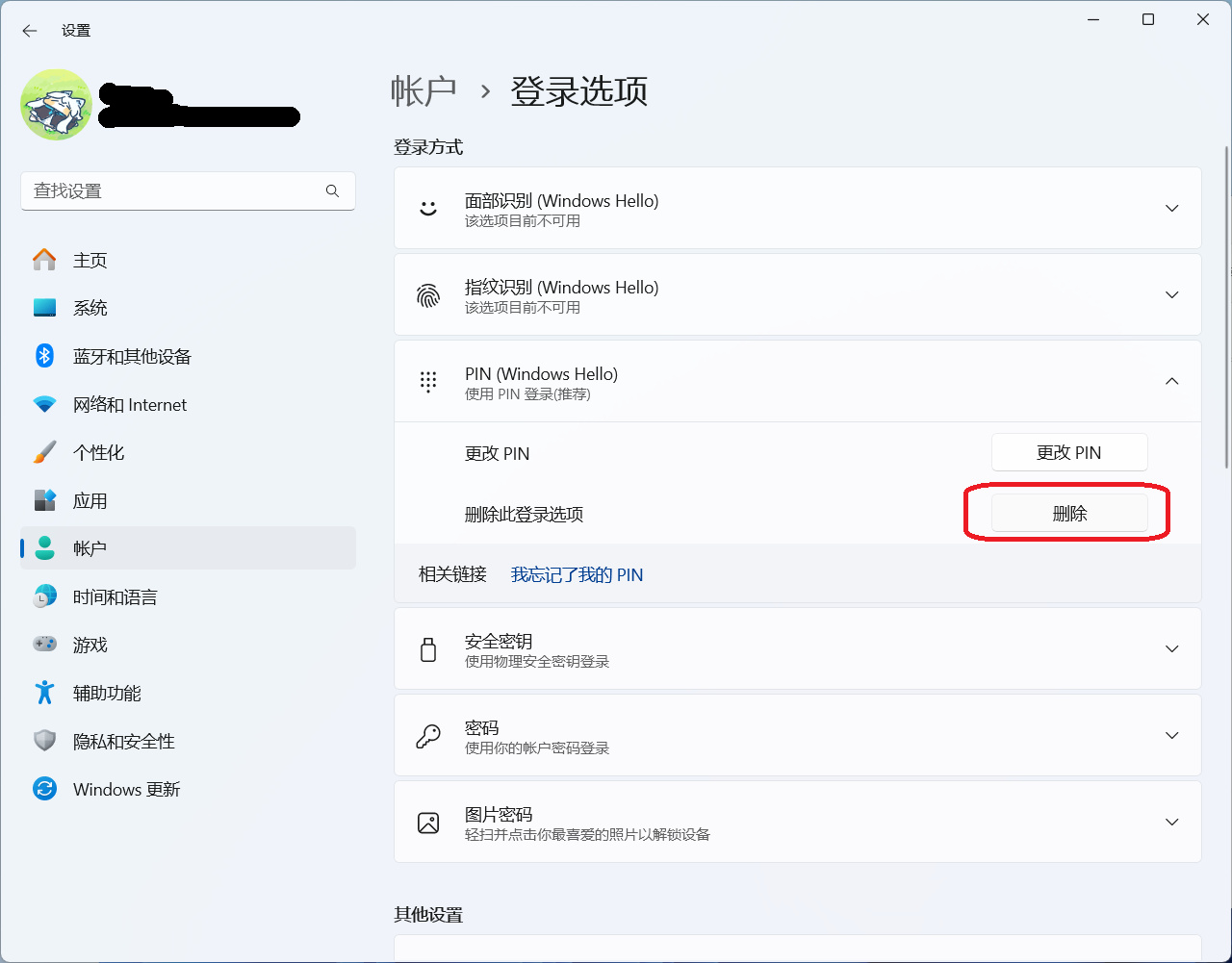This screenshot has width=1232, height=963.
Task: Select the 帐户 person icon in sidebar
Action: (x=44, y=548)
